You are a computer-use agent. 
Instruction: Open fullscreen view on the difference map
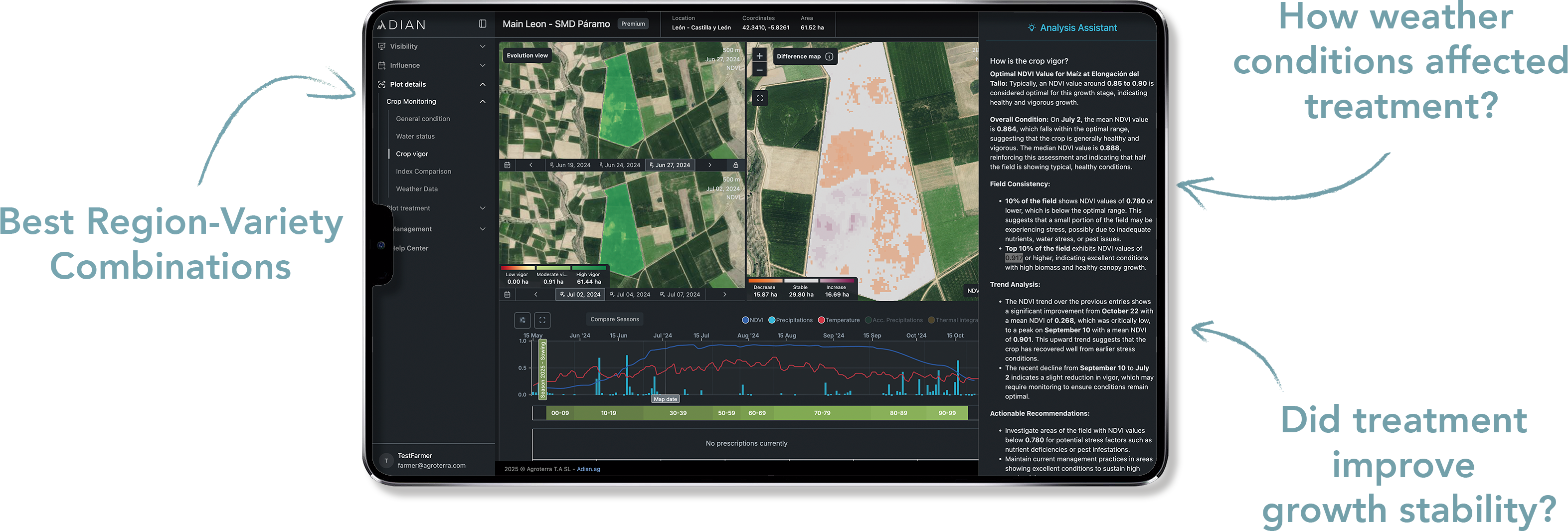point(759,97)
